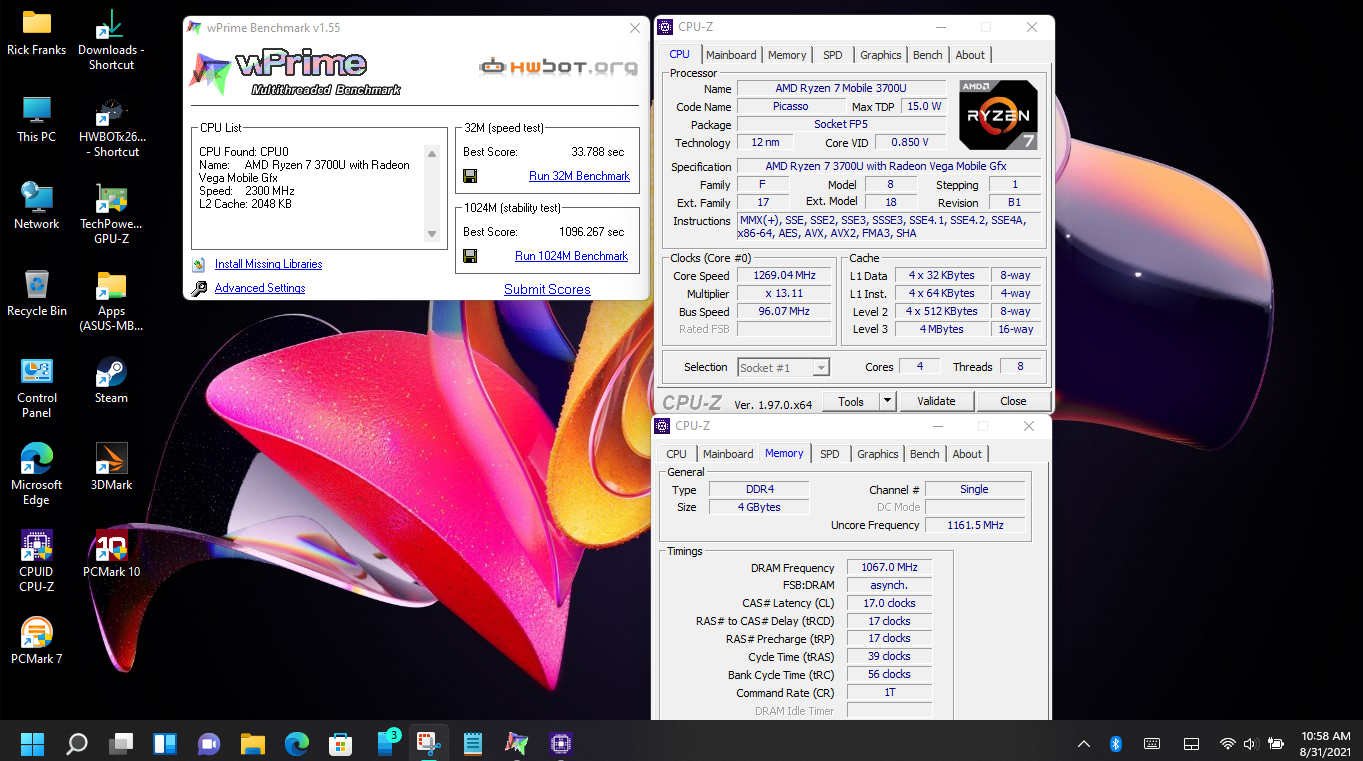This screenshot has height=761, width=1363.
Task: Open the touch keyboard tray icon
Action: point(1152,744)
